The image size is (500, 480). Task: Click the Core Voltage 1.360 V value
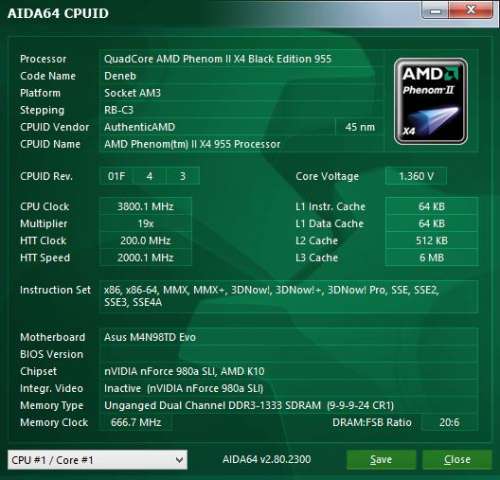(416, 176)
